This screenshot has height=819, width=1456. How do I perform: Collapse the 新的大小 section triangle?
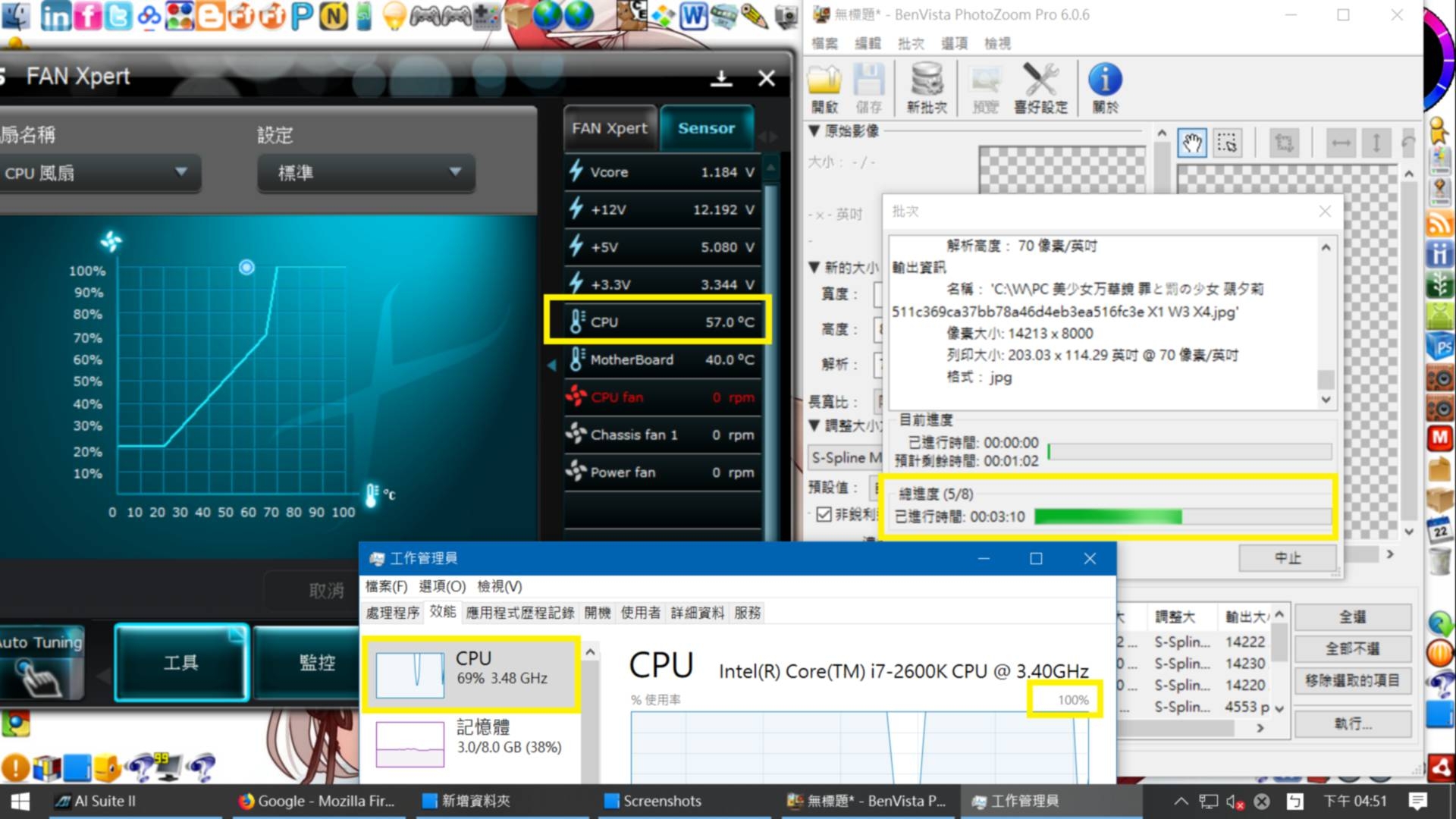coord(814,267)
